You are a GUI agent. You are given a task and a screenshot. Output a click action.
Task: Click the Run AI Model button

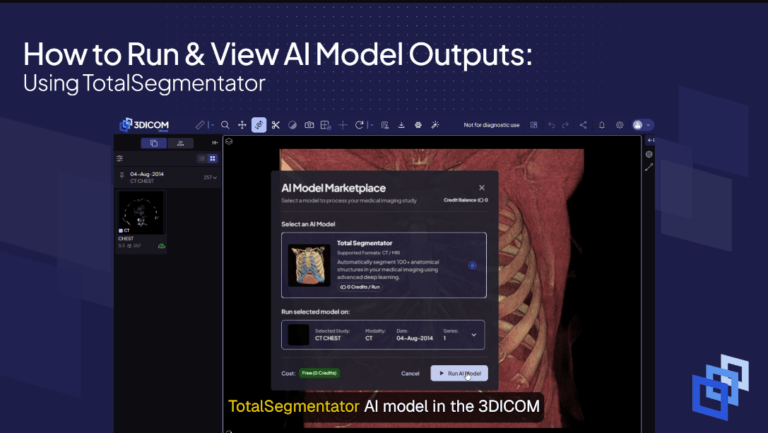459,373
